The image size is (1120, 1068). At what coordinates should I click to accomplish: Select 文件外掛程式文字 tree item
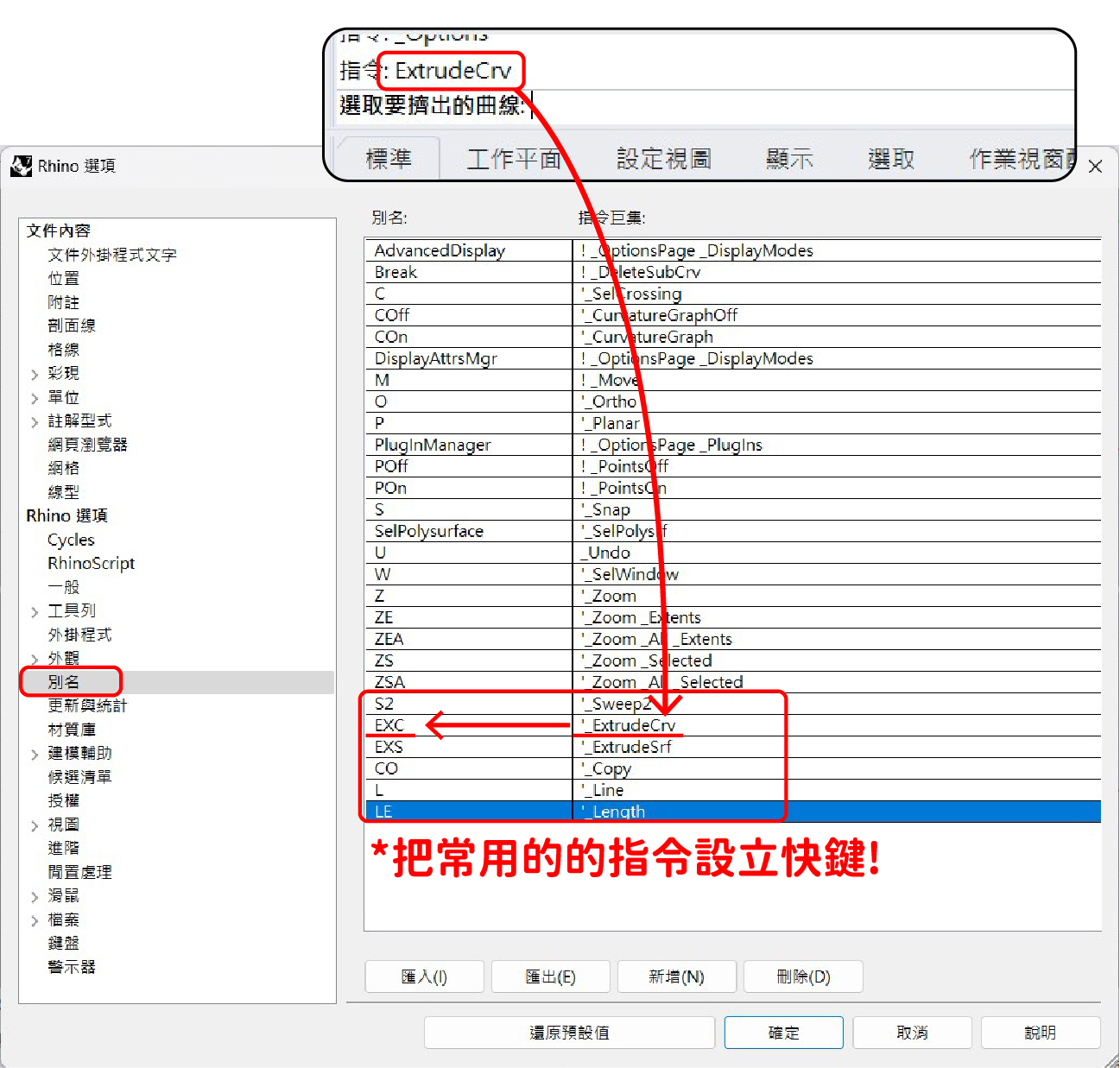pyautogui.click(x=112, y=255)
